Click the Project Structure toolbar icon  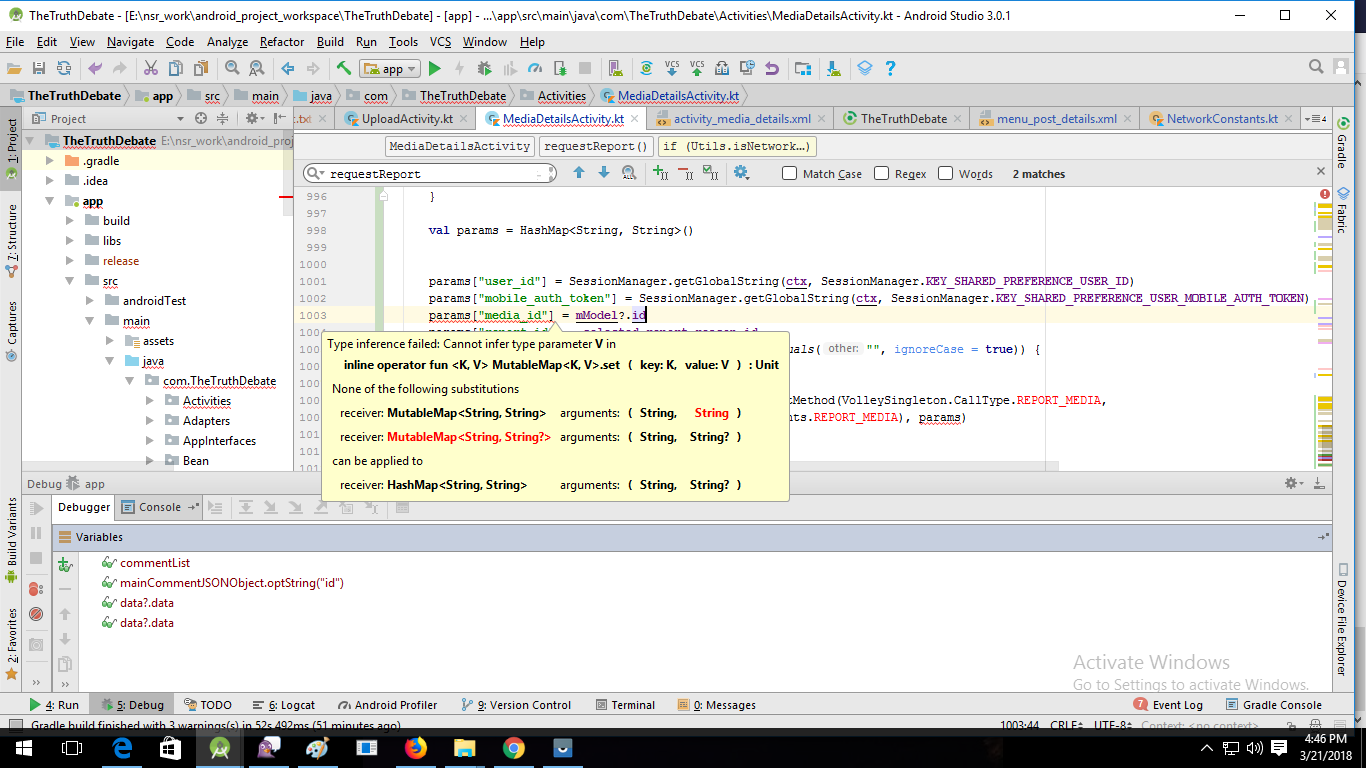click(x=802, y=68)
